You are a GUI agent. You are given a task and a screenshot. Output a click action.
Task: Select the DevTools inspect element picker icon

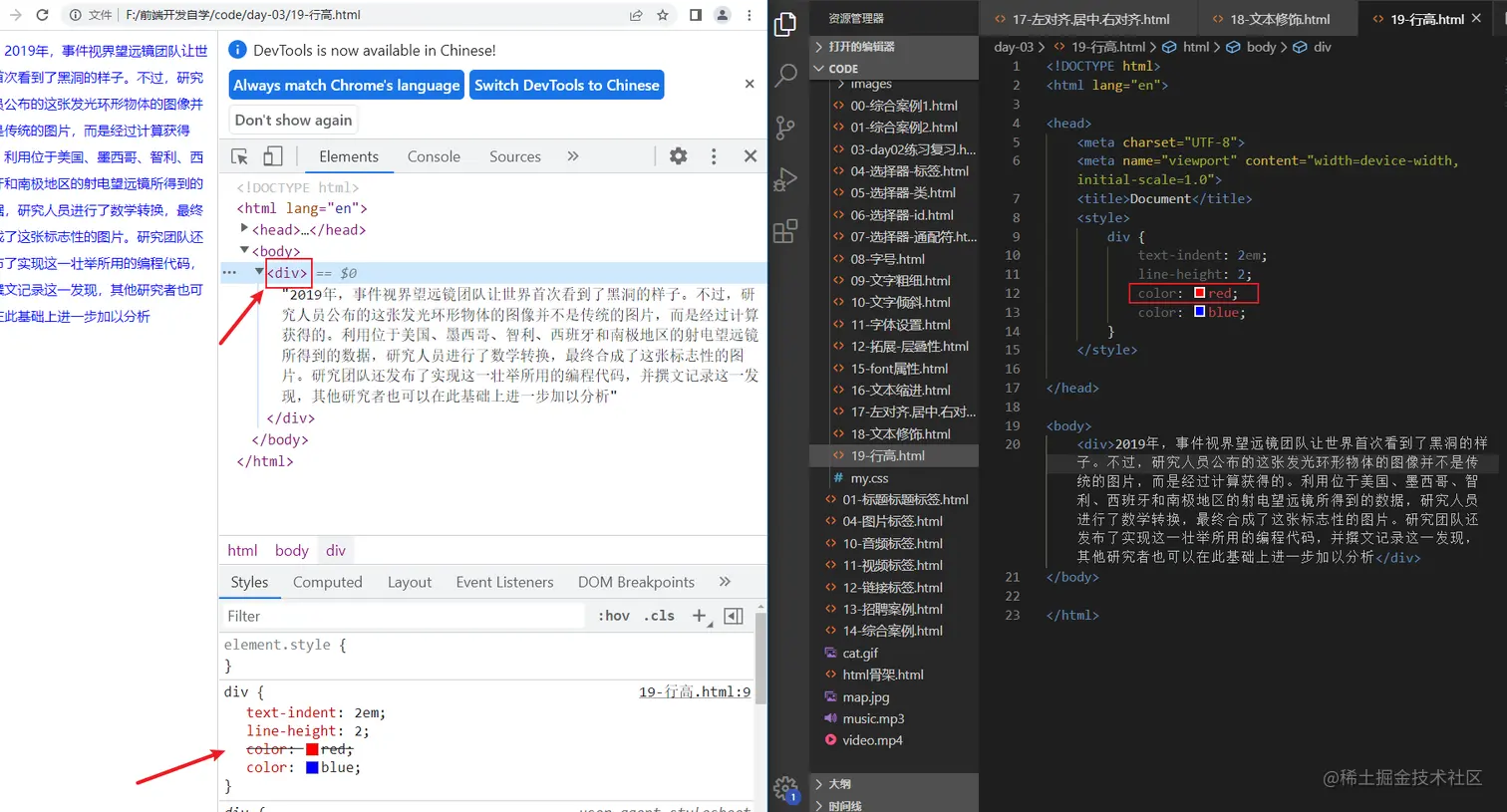coord(239,156)
